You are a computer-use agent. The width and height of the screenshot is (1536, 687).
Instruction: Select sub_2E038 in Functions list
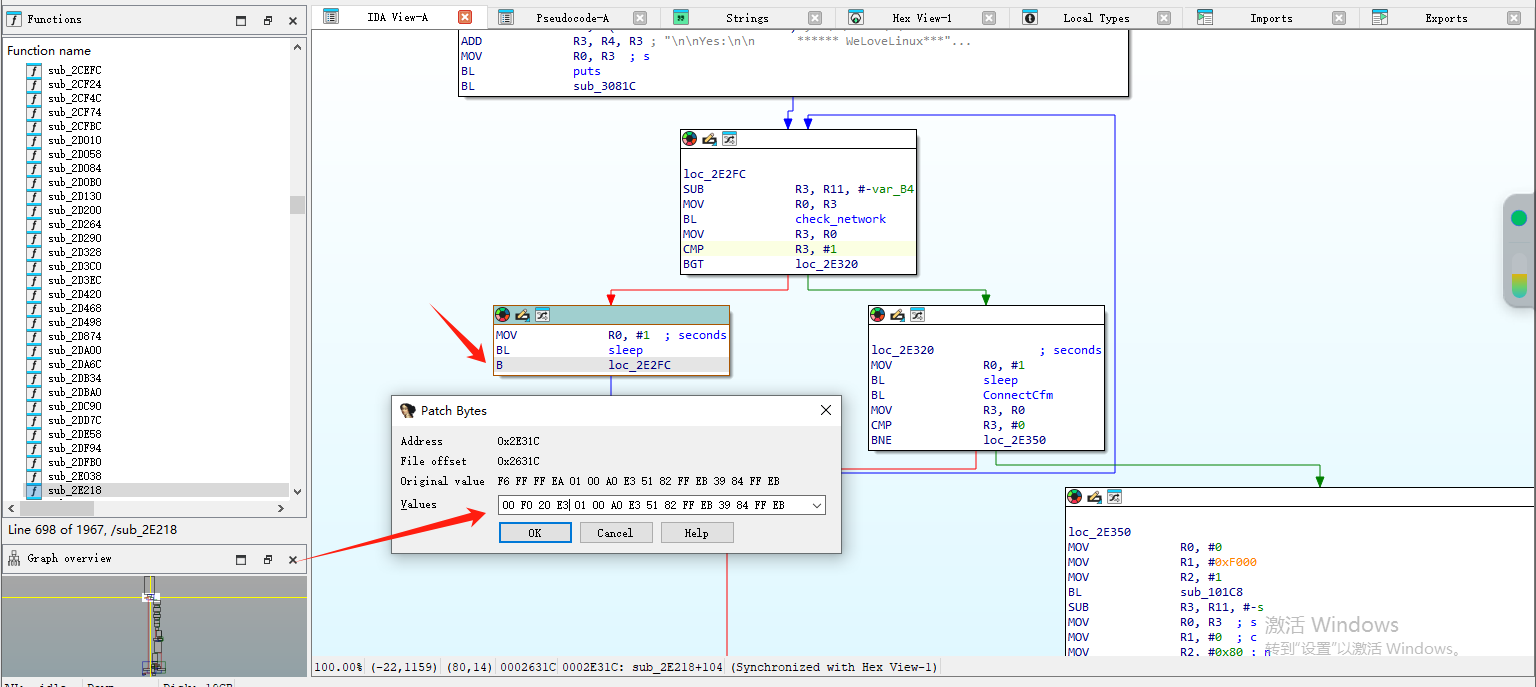point(74,476)
